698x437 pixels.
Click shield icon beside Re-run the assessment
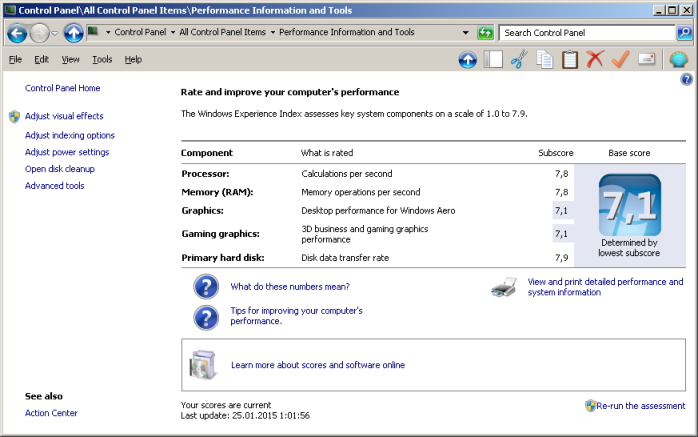[590, 406]
